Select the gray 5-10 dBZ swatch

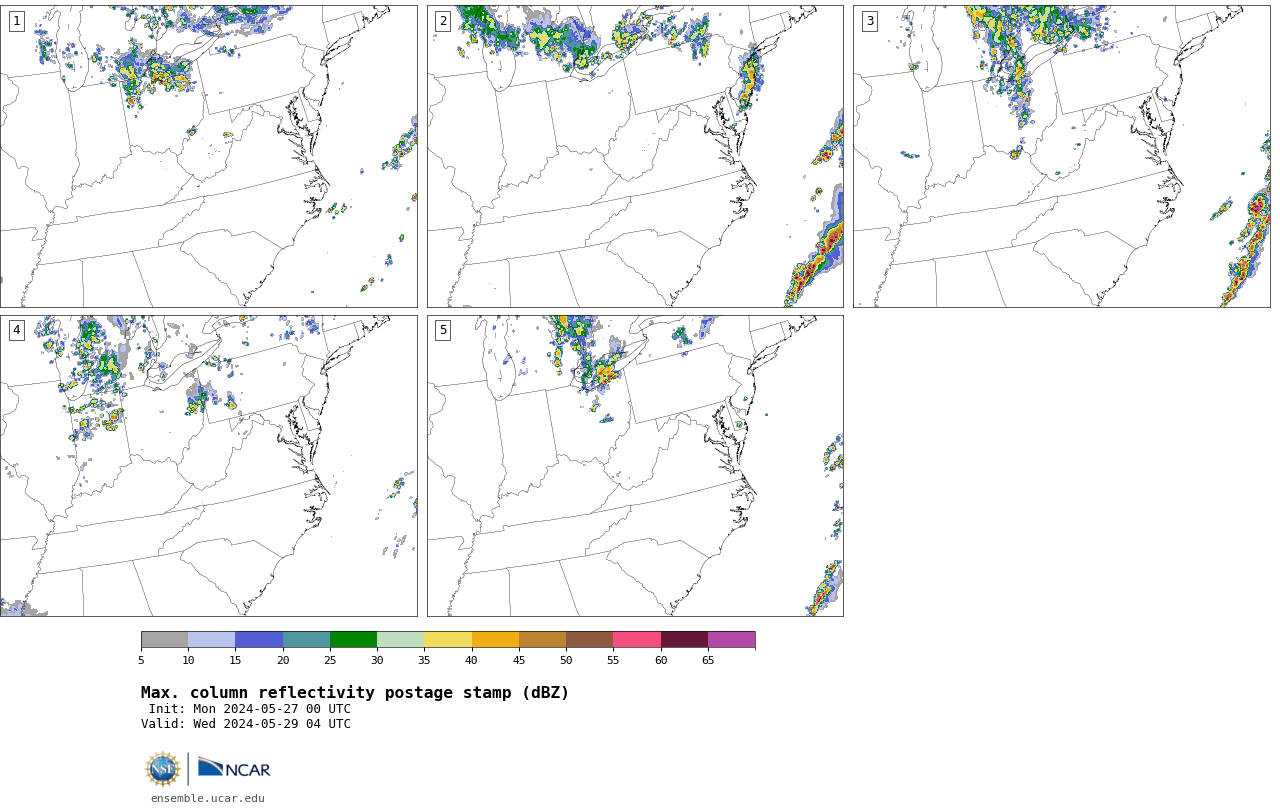point(164,640)
